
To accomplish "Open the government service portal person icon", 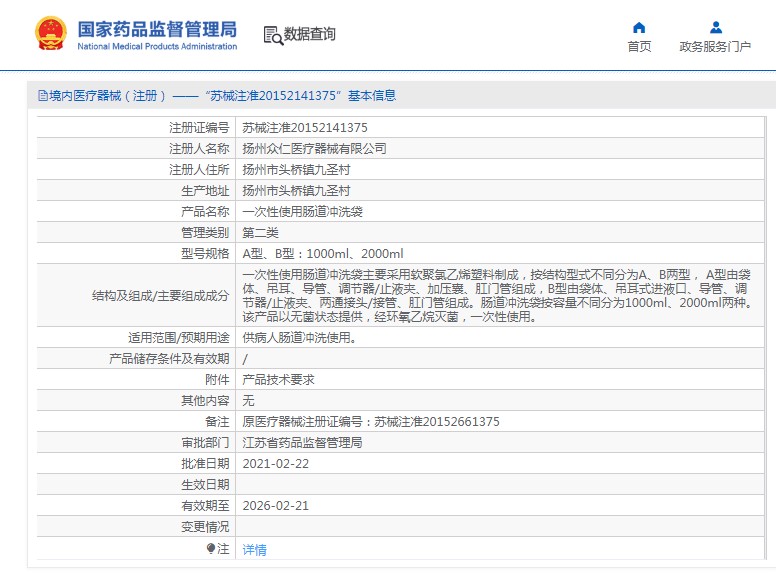I will tap(716, 27).
